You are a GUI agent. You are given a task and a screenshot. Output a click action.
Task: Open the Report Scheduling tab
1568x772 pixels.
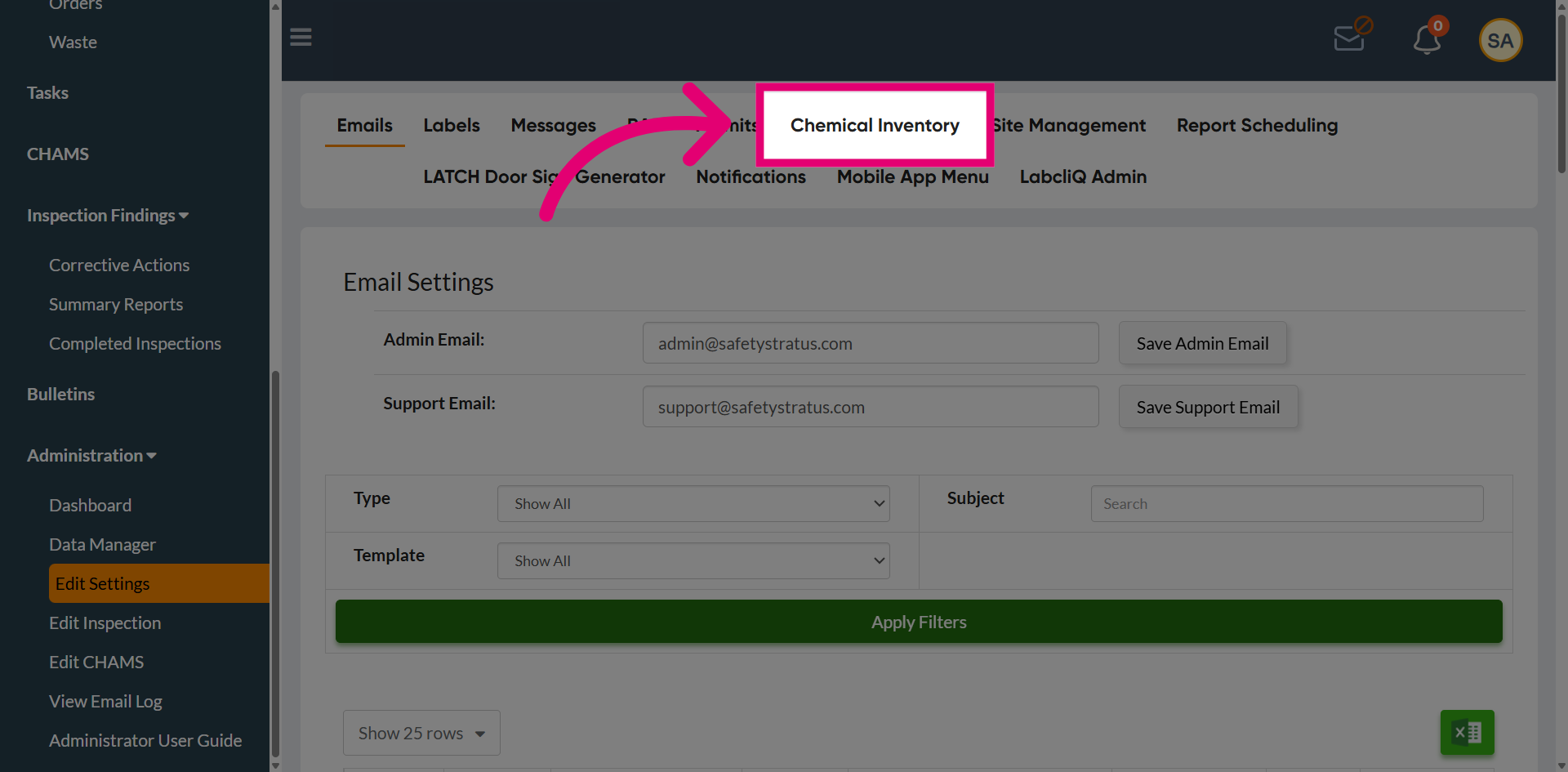click(1257, 125)
